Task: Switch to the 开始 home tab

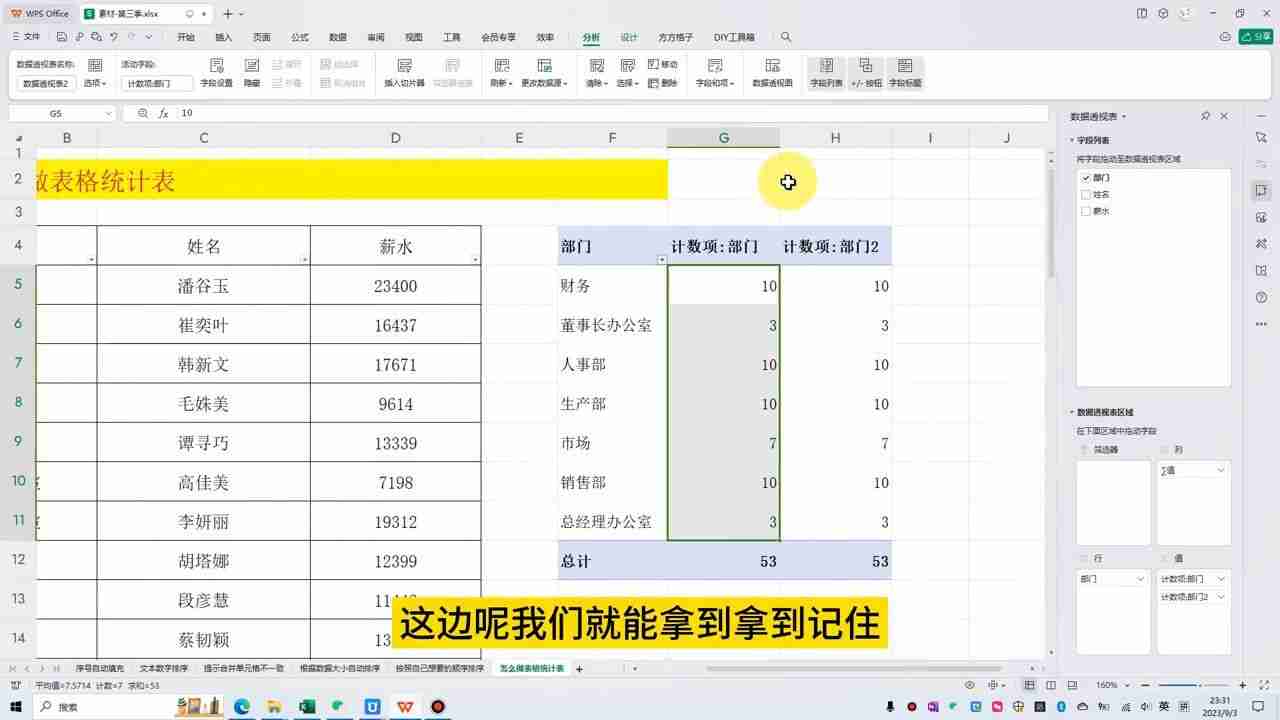Action: click(186, 37)
